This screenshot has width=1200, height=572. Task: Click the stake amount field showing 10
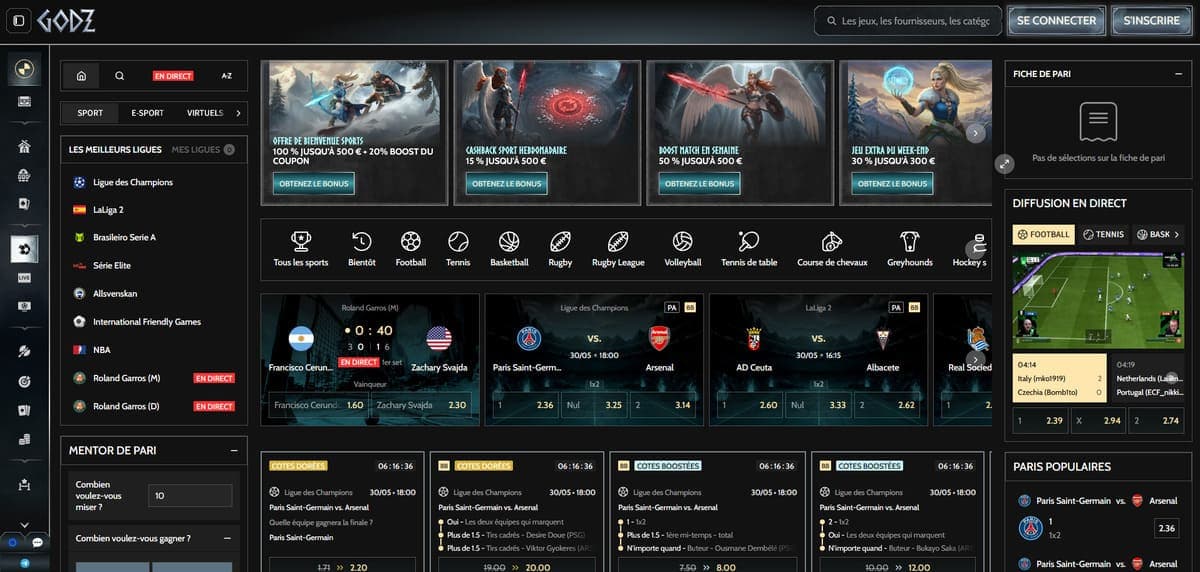[190, 495]
